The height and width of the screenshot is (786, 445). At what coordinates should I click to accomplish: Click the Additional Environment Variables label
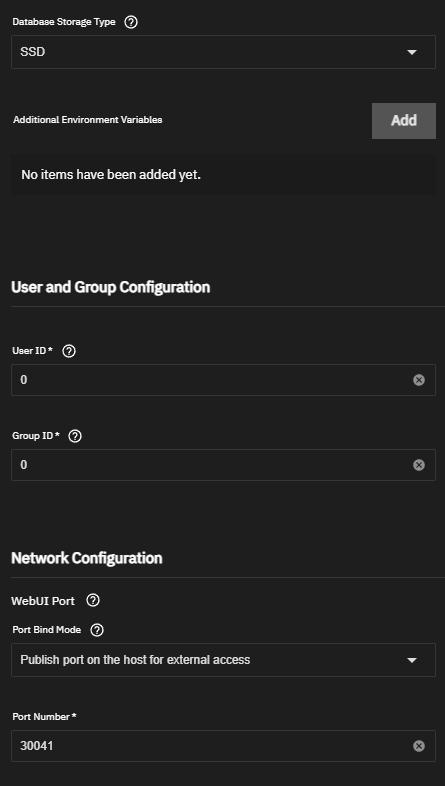(x=88, y=120)
